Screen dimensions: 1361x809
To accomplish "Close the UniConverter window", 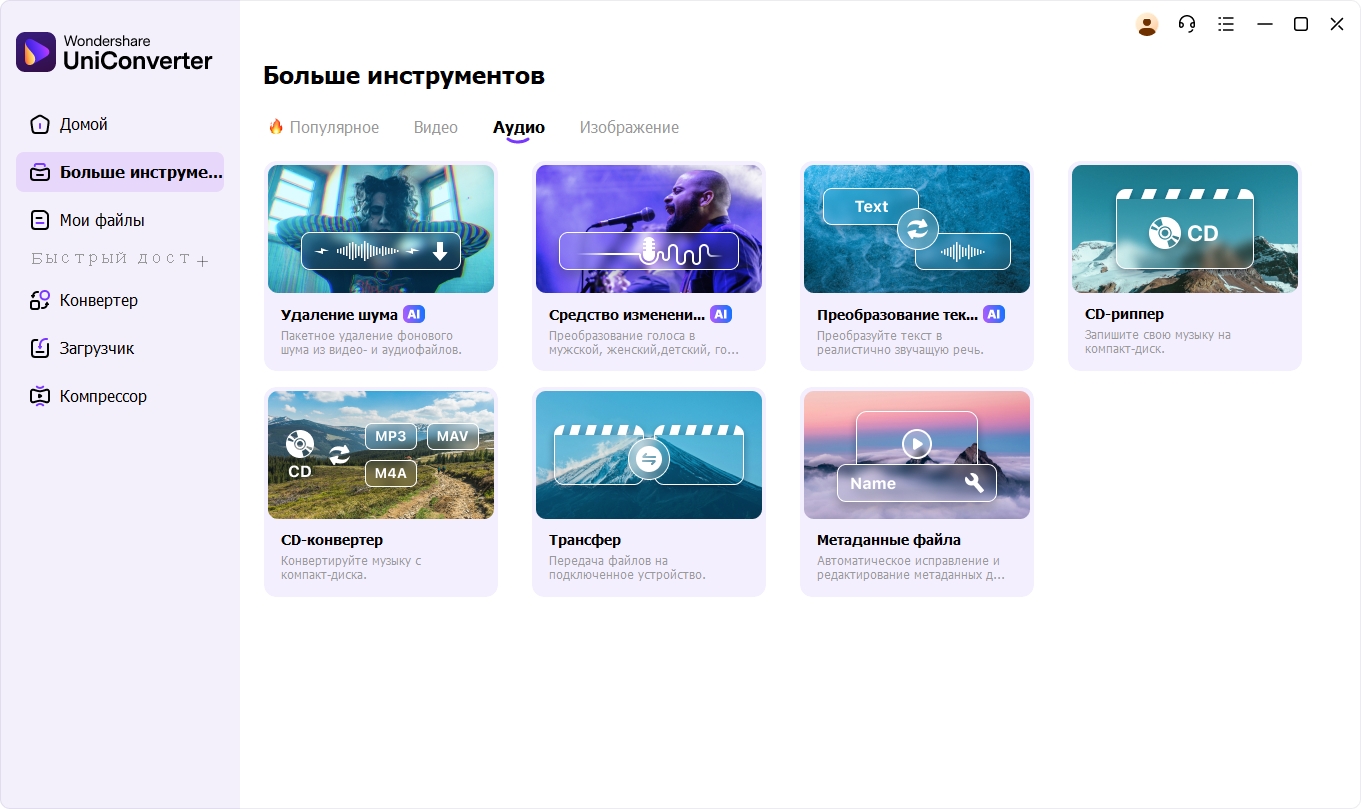I will coord(1337,25).
